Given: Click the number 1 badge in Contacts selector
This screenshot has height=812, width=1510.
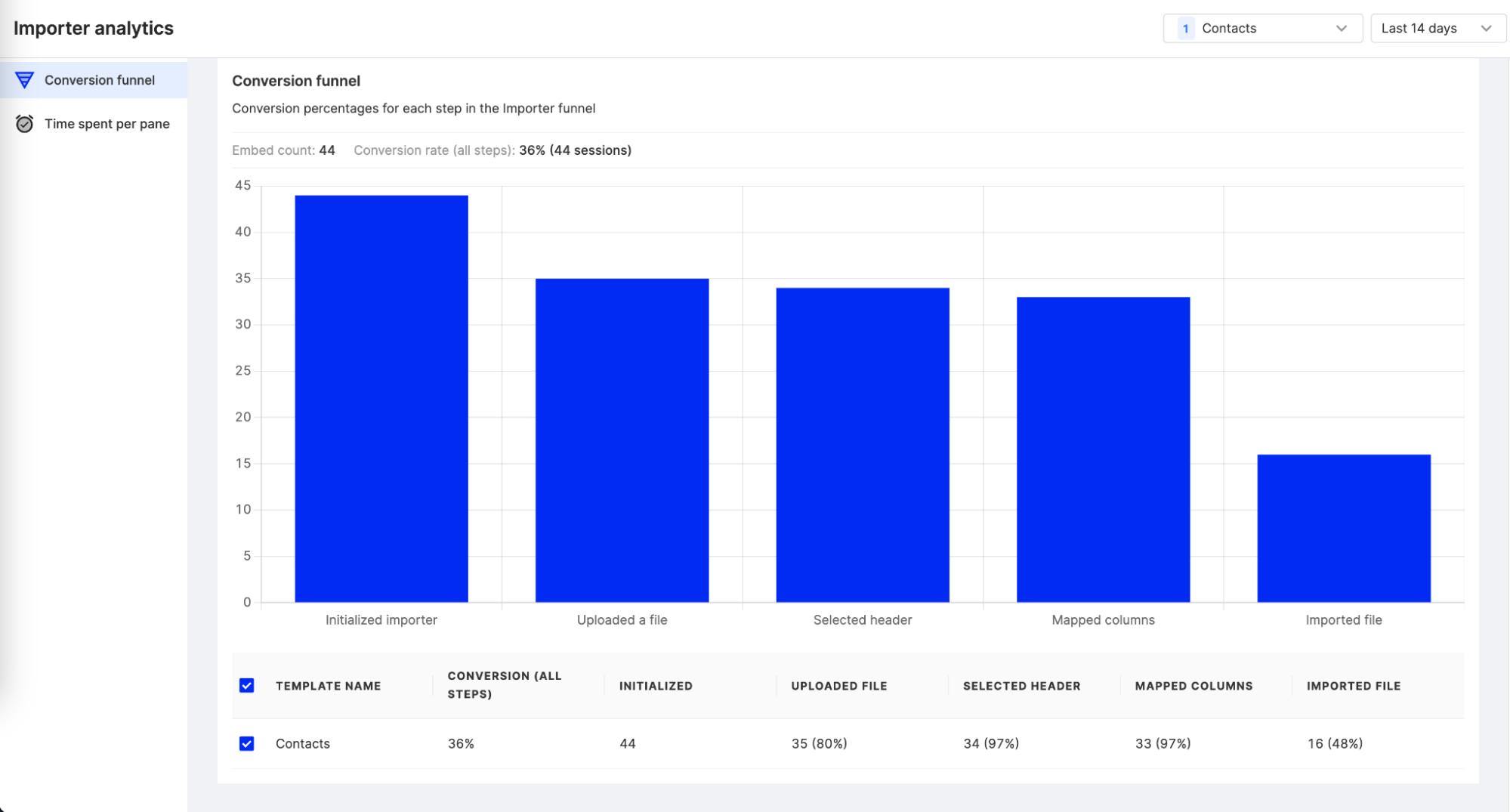Looking at the screenshot, I should pos(1186,29).
